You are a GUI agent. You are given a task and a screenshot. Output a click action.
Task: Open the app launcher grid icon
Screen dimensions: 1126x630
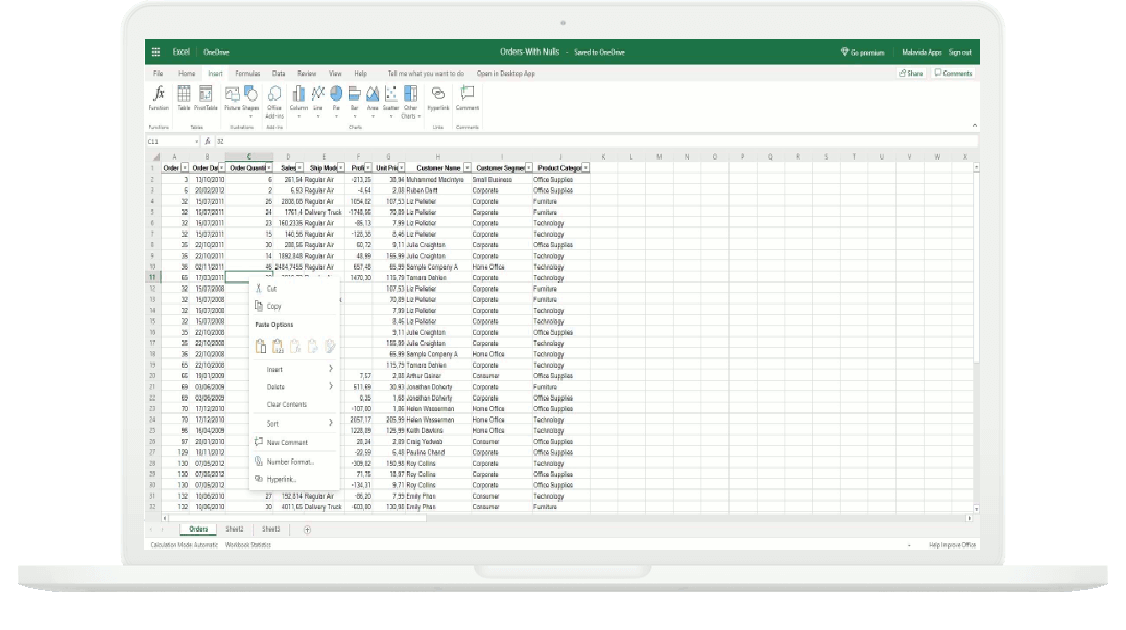pyautogui.click(x=156, y=52)
